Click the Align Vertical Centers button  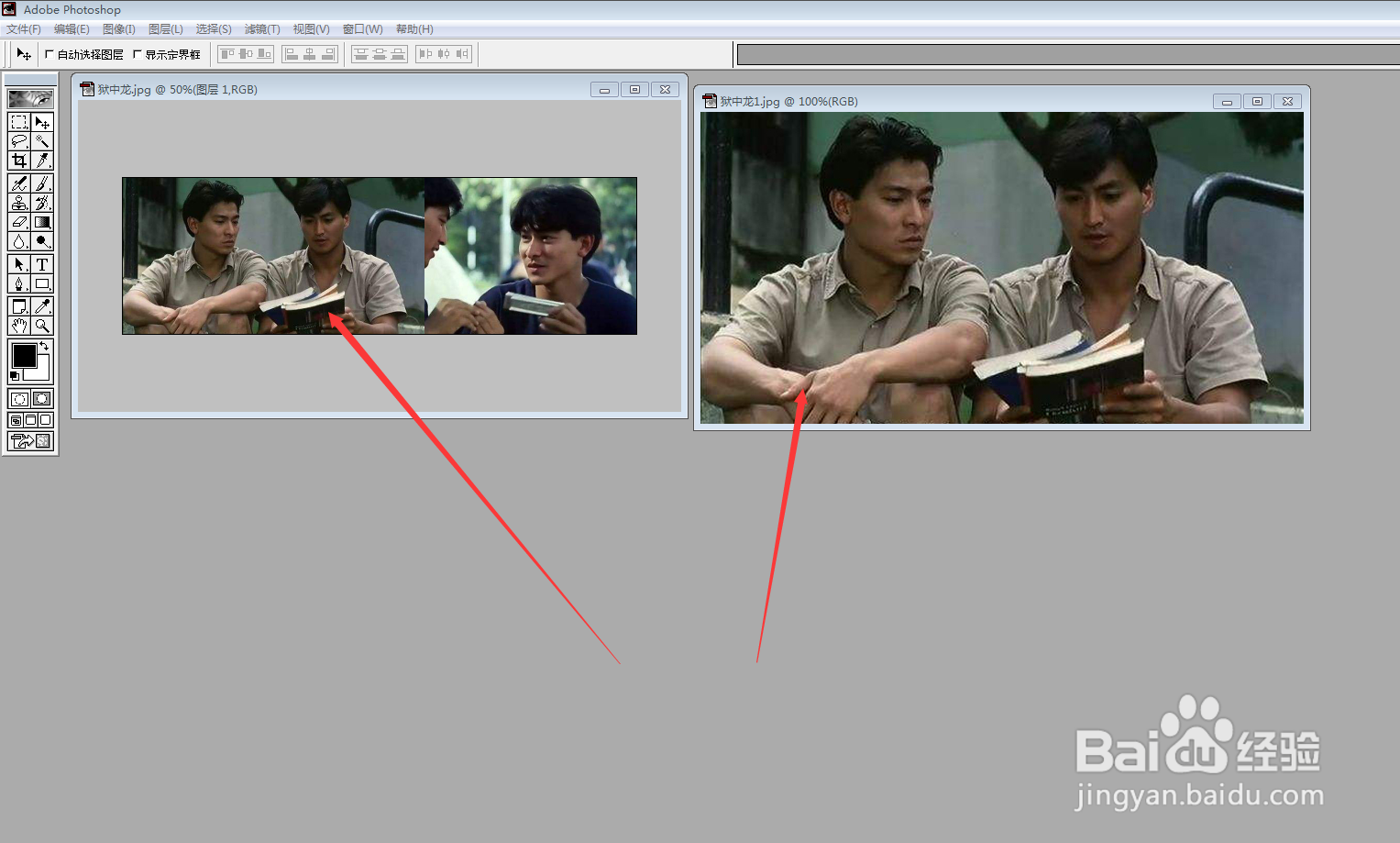tap(246, 54)
